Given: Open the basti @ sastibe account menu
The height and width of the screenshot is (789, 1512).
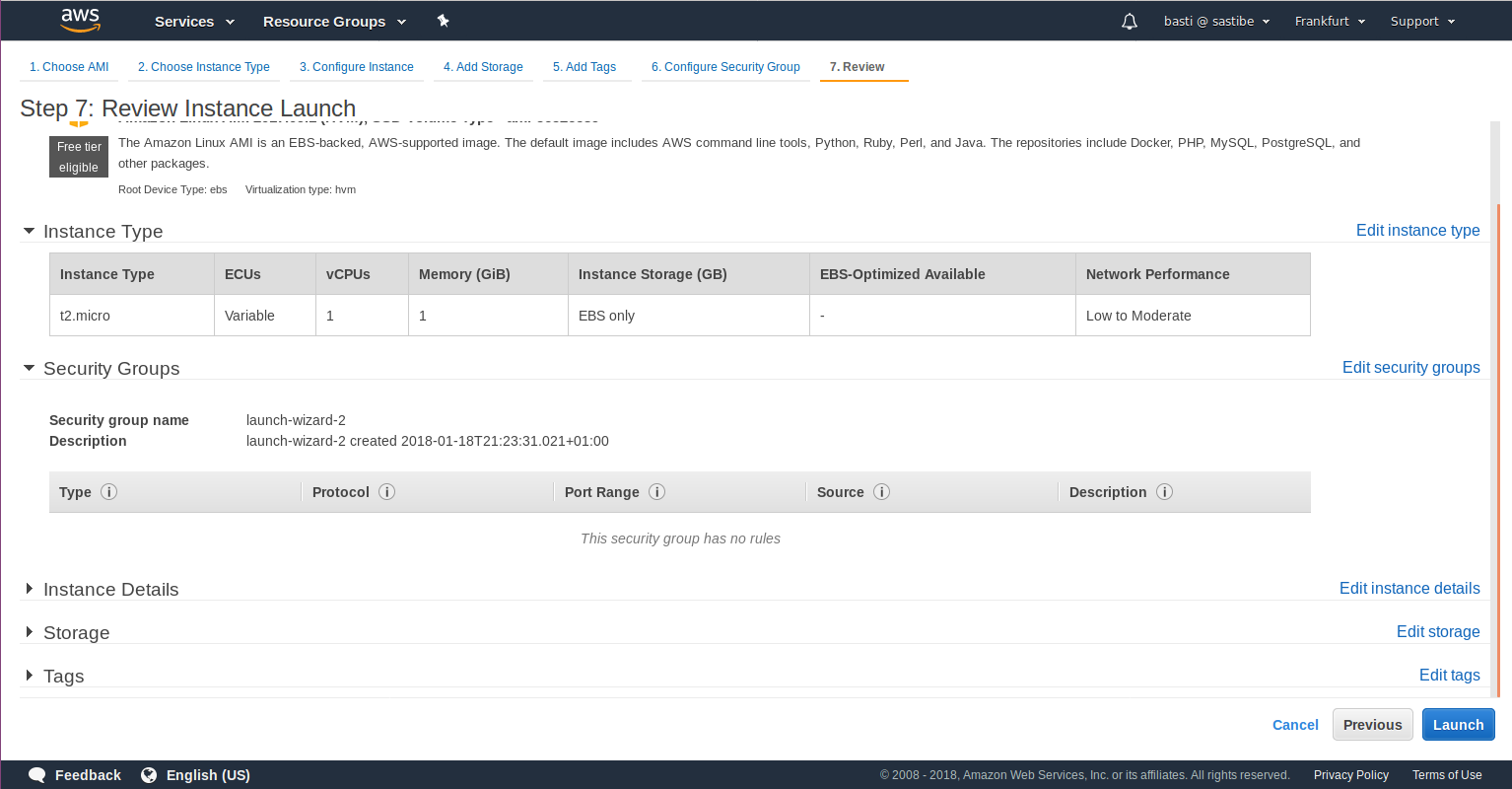Looking at the screenshot, I should 1216,21.
